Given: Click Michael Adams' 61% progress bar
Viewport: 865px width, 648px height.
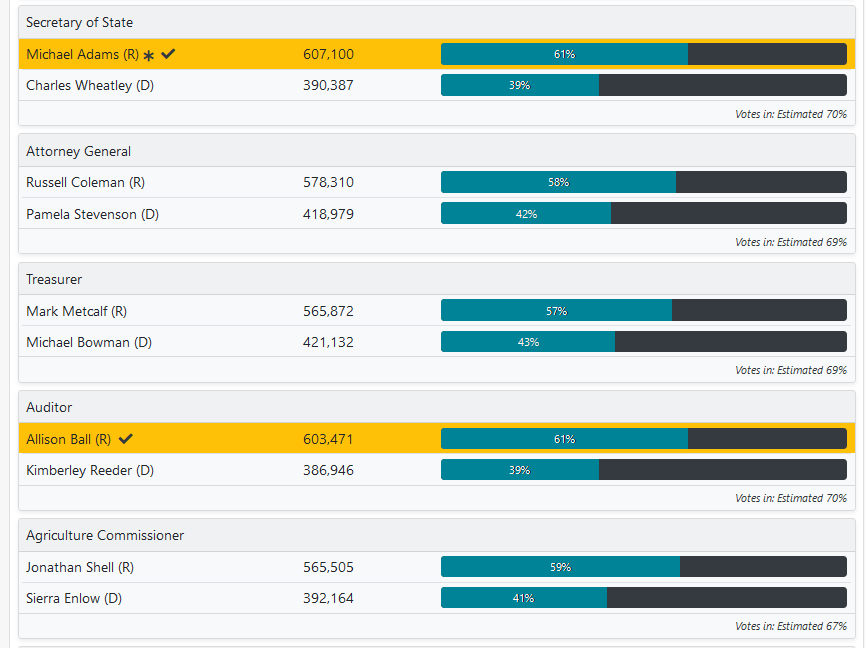Looking at the screenshot, I should click(644, 54).
